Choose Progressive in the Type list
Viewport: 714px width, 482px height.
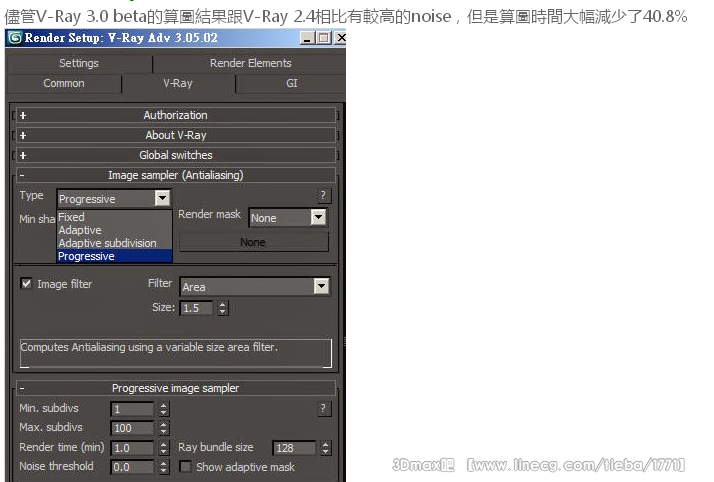(x=114, y=256)
